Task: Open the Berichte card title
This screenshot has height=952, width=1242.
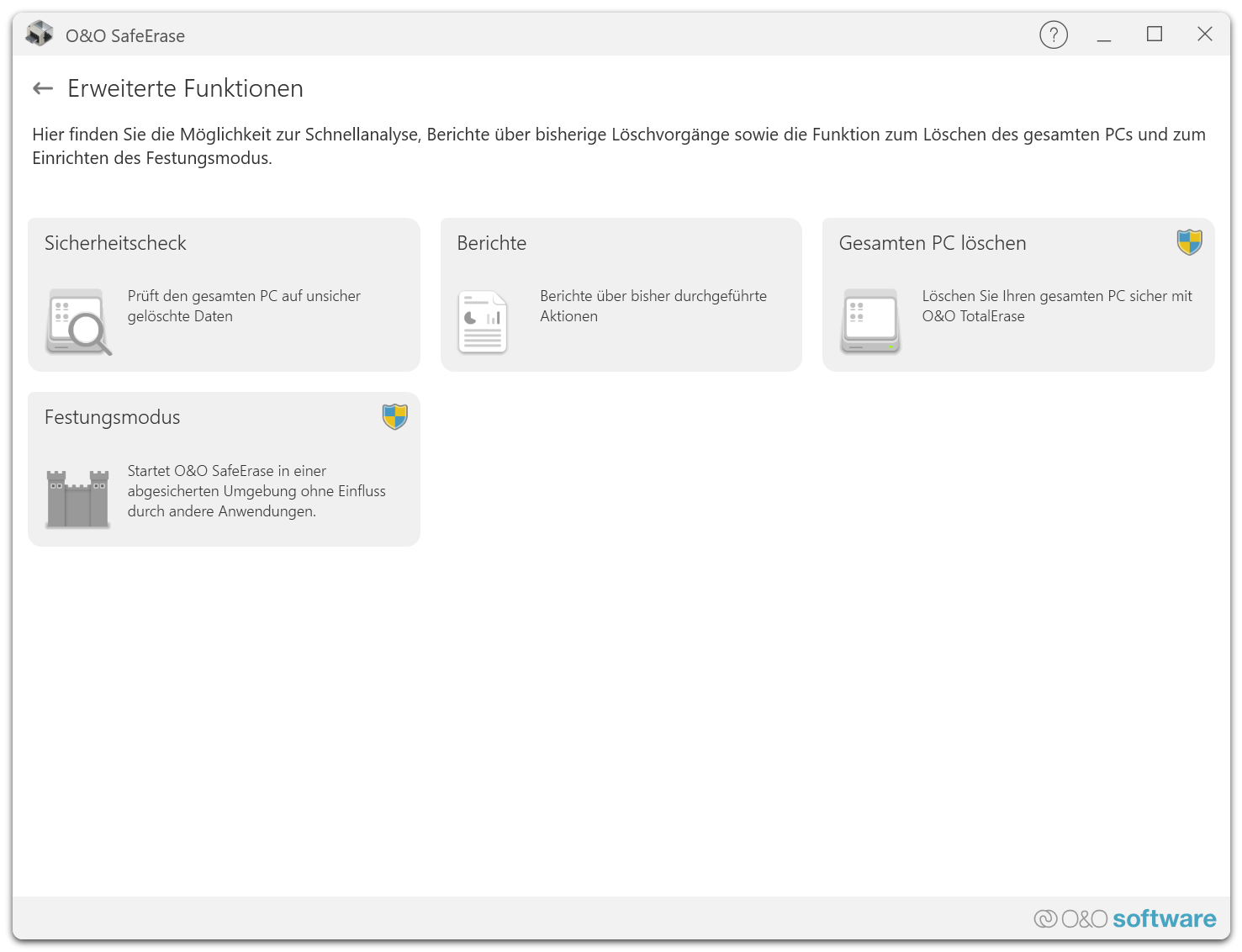Action: 492,243
